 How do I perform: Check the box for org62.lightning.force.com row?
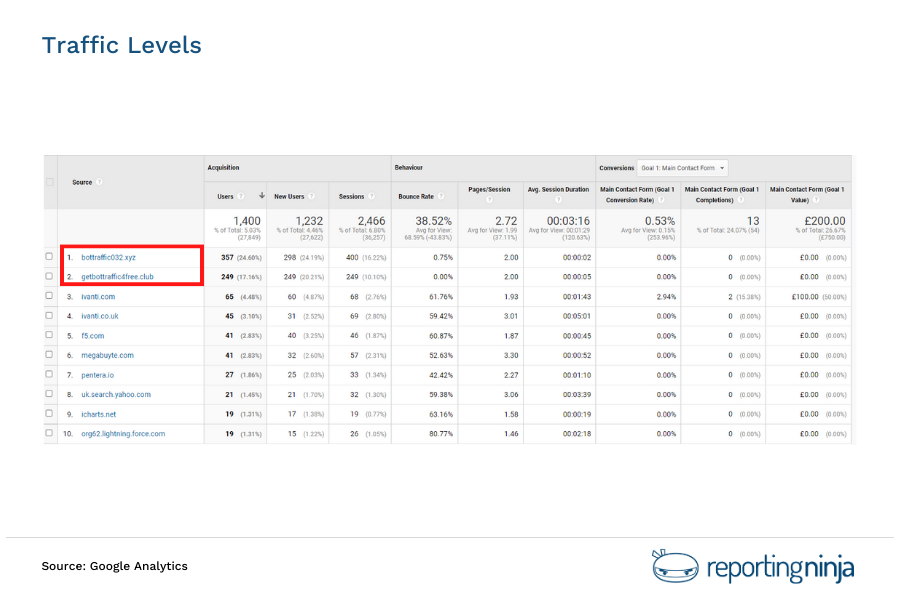(49, 433)
